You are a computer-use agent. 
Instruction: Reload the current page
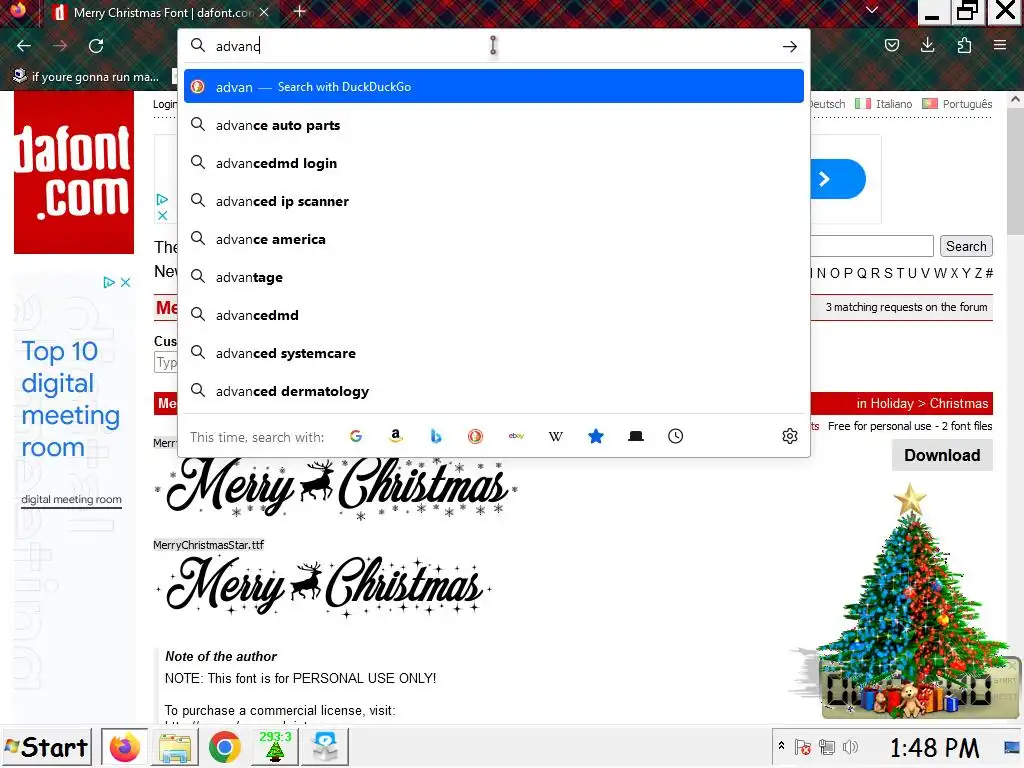(x=96, y=46)
